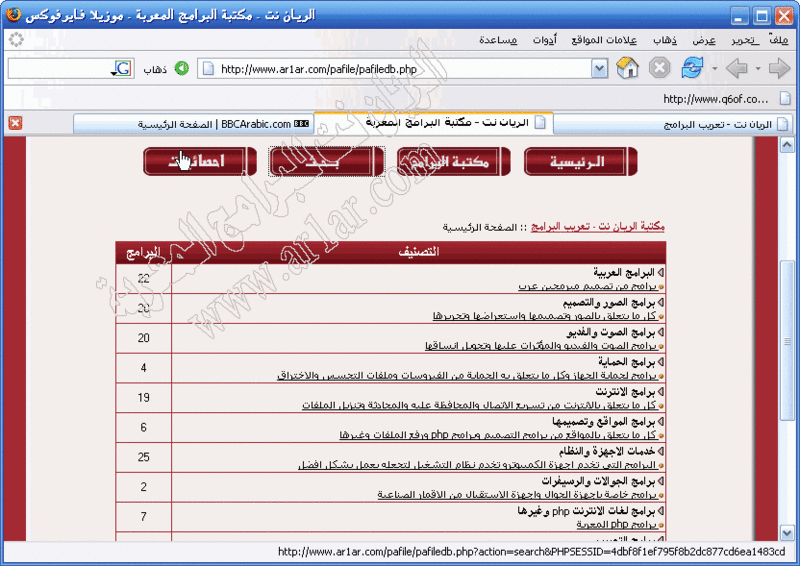This screenshot has height=566, width=800.
Task: Open the عرض menu
Action: [704, 40]
